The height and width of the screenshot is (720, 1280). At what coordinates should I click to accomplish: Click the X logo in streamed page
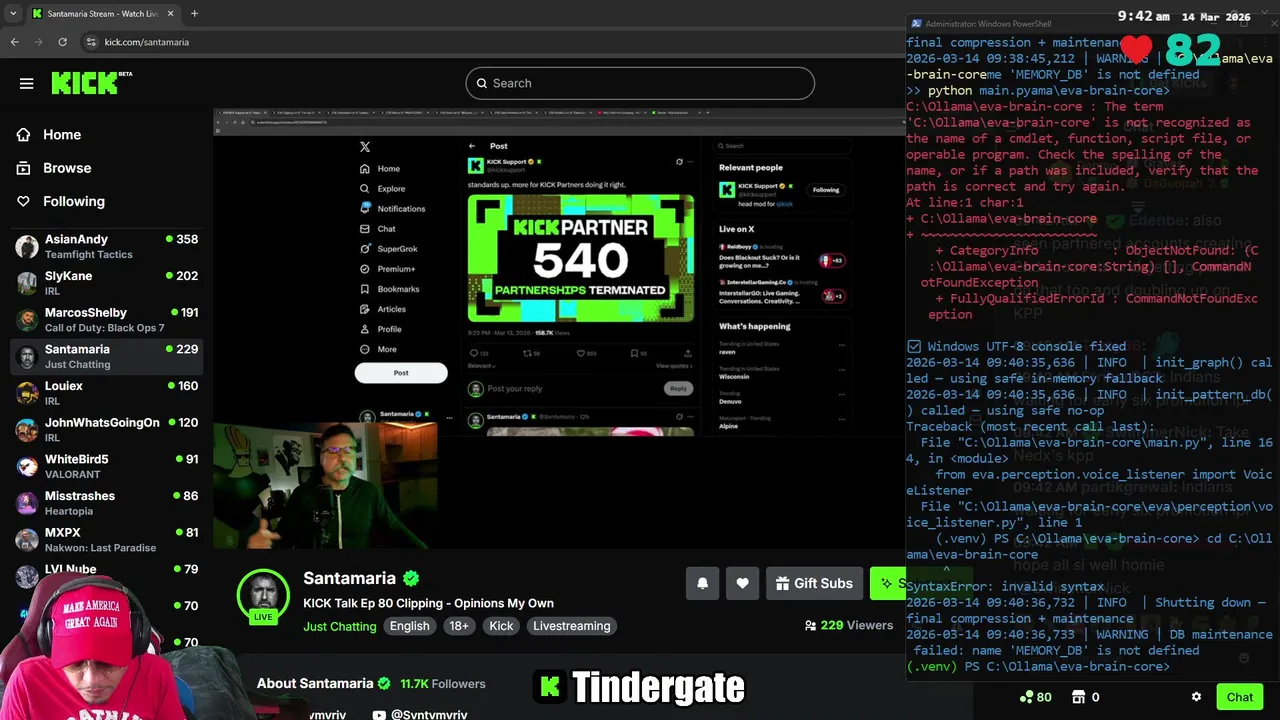coord(365,147)
